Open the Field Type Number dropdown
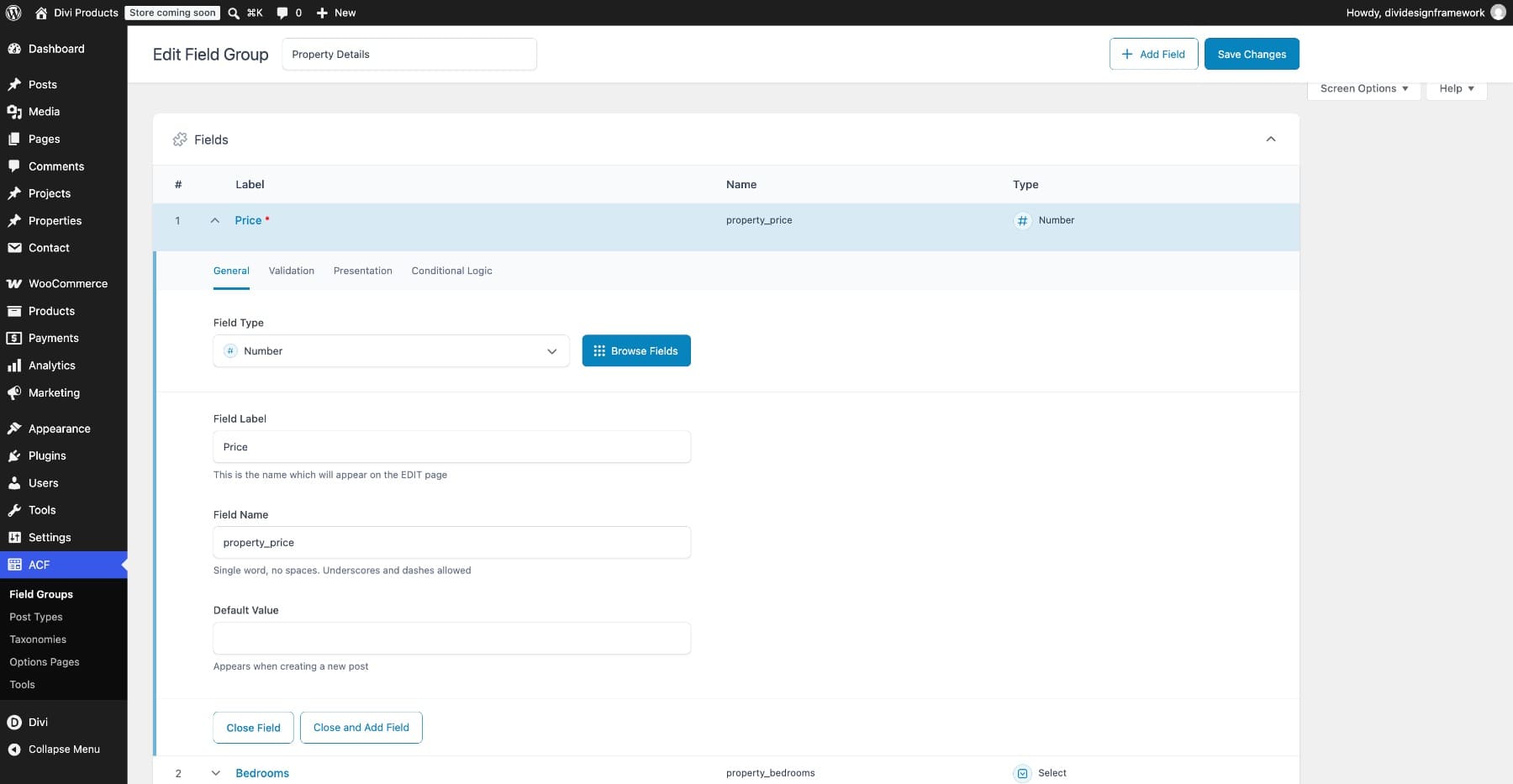Screen dimensions: 1513x784 pos(391,351)
